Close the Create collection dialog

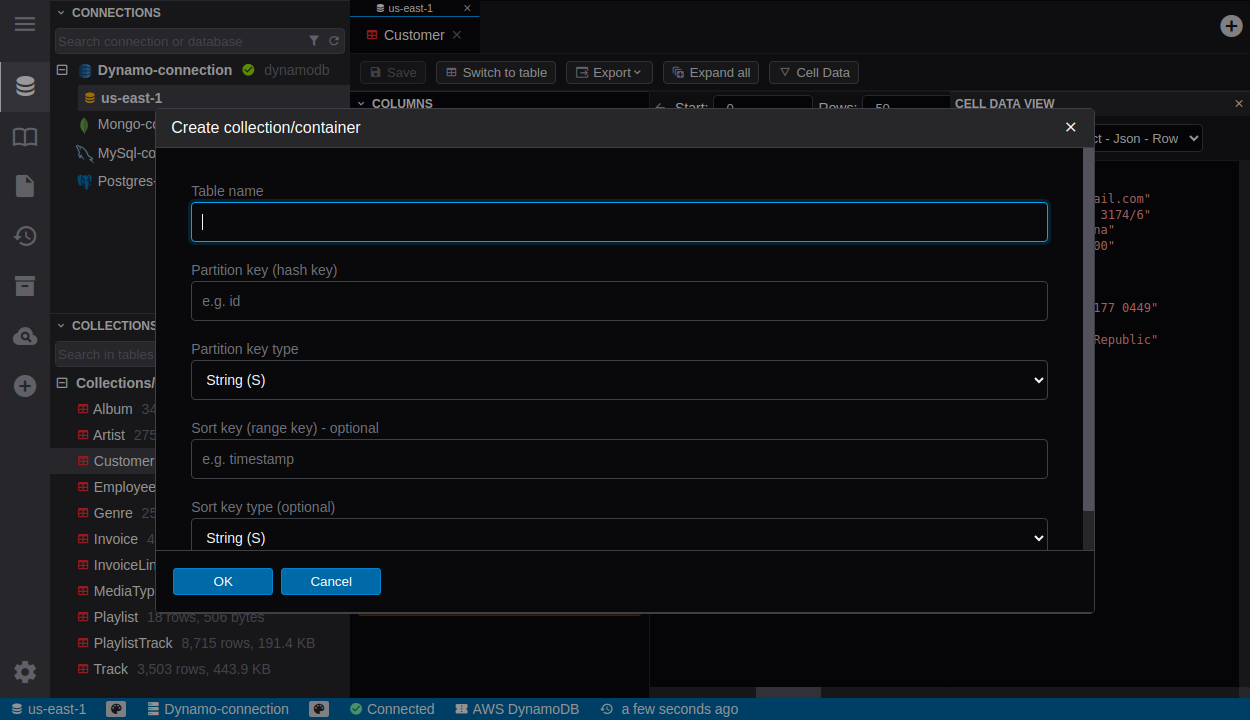(x=1070, y=127)
